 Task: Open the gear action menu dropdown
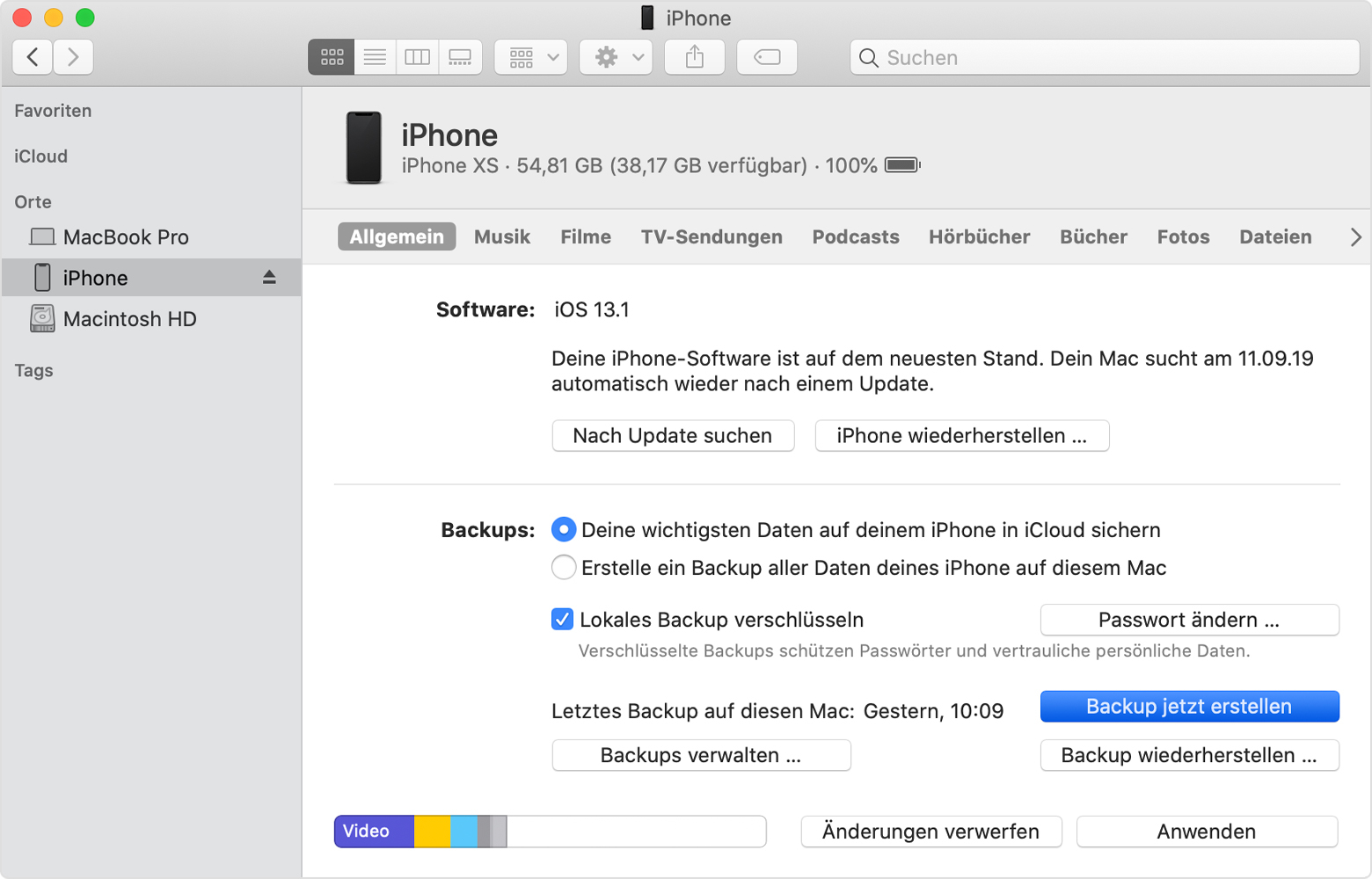616,57
